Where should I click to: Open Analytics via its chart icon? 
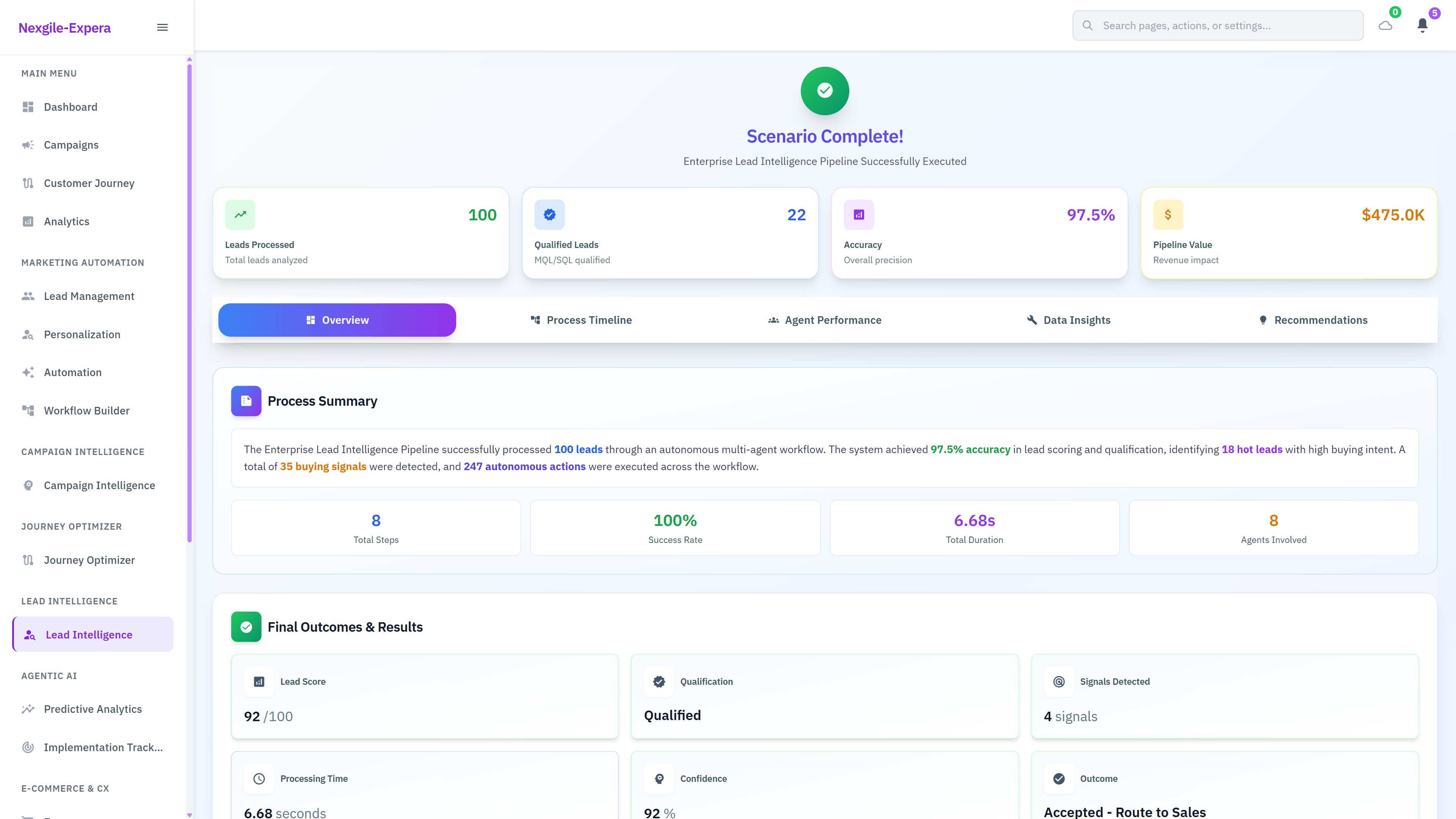click(x=28, y=221)
